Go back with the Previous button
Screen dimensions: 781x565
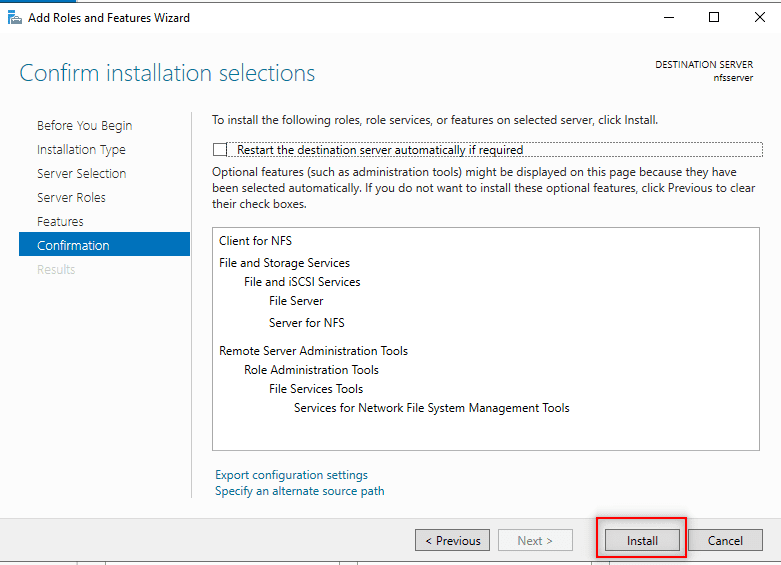click(x=452, y=541)
